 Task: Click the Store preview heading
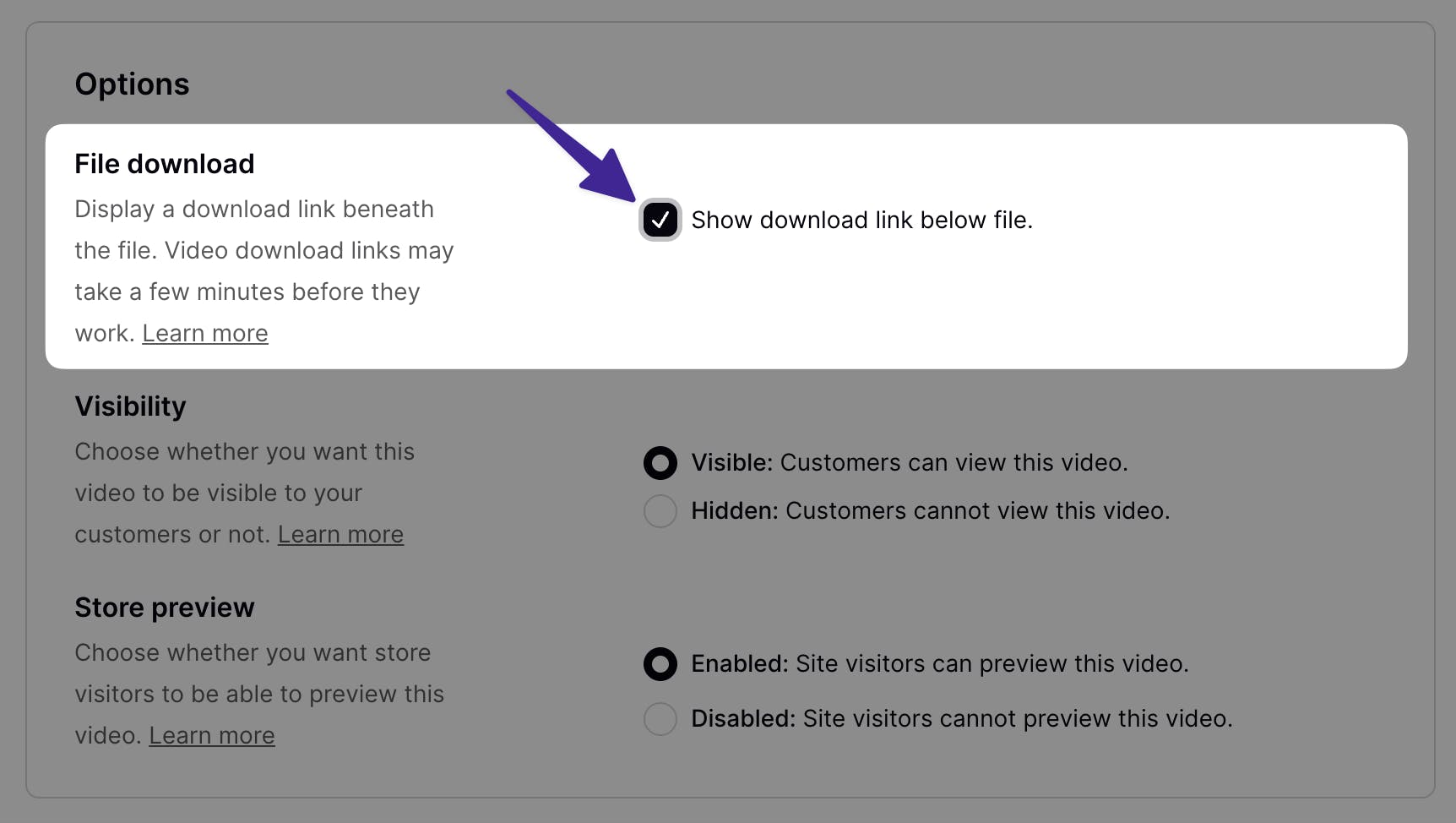(x=165, y=608)
